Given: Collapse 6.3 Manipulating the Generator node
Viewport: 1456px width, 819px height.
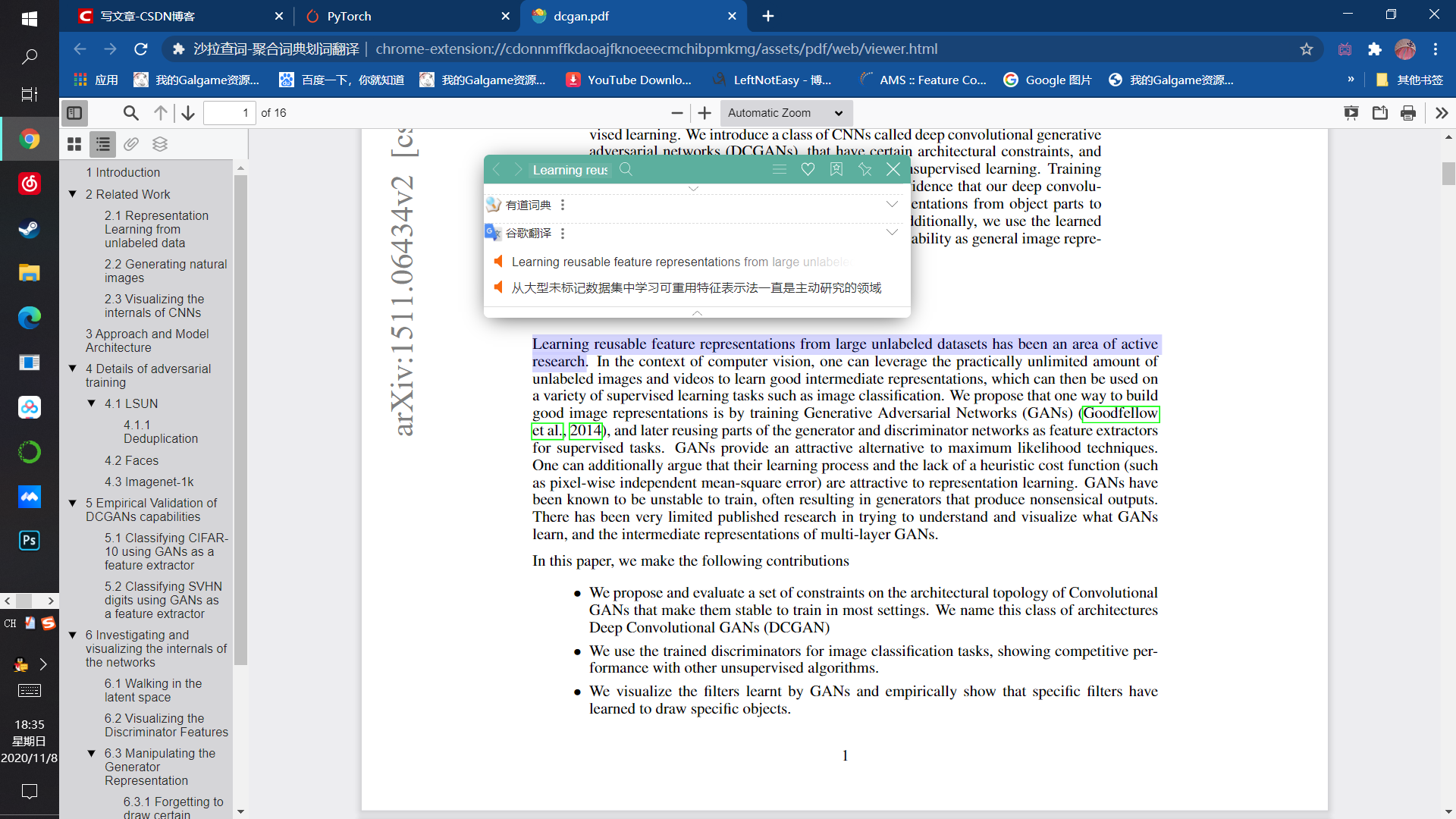Looking at the screenshot, I should [x=92, y=753].
